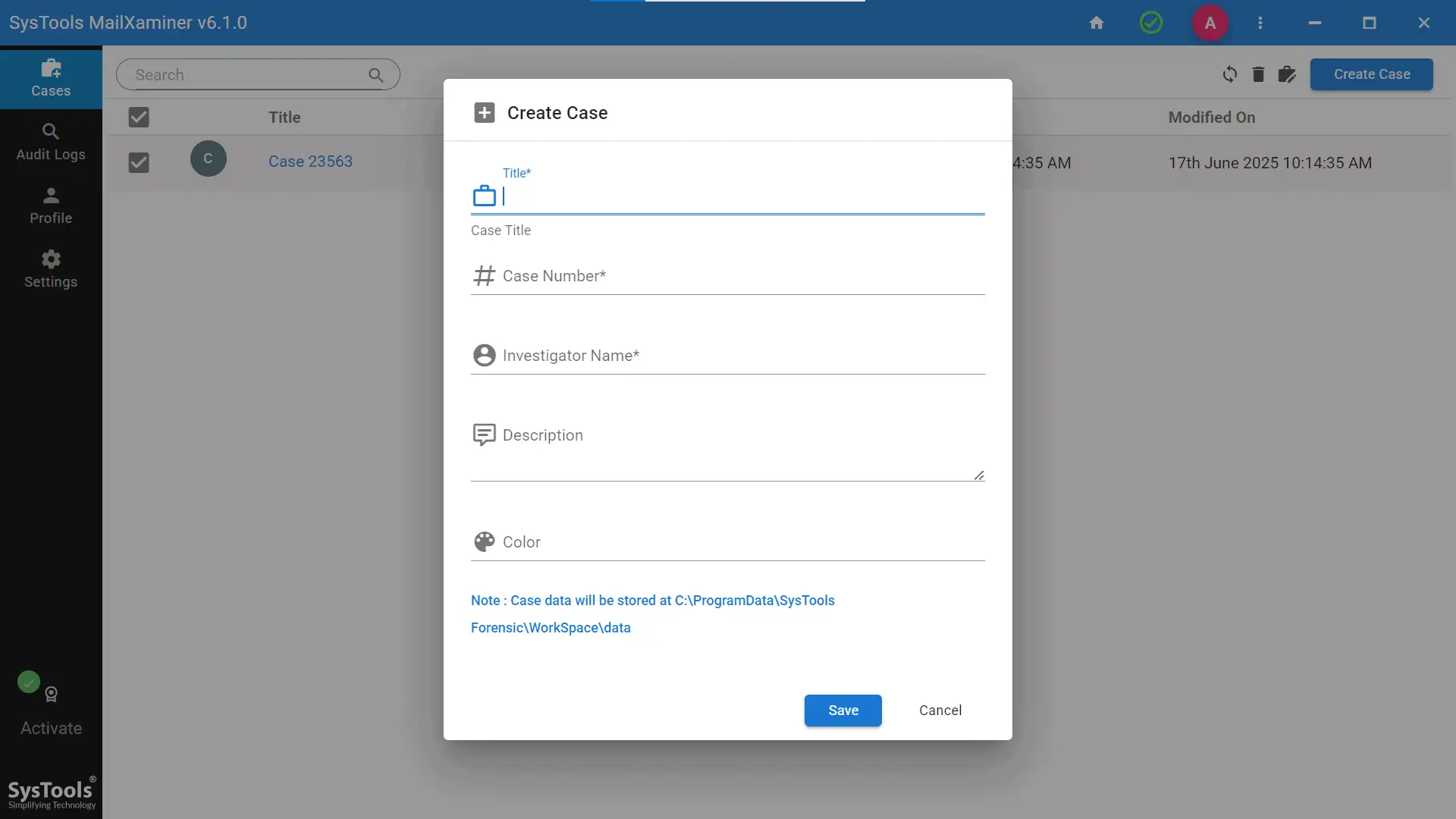Sort by the Title column header

[284, 117]
